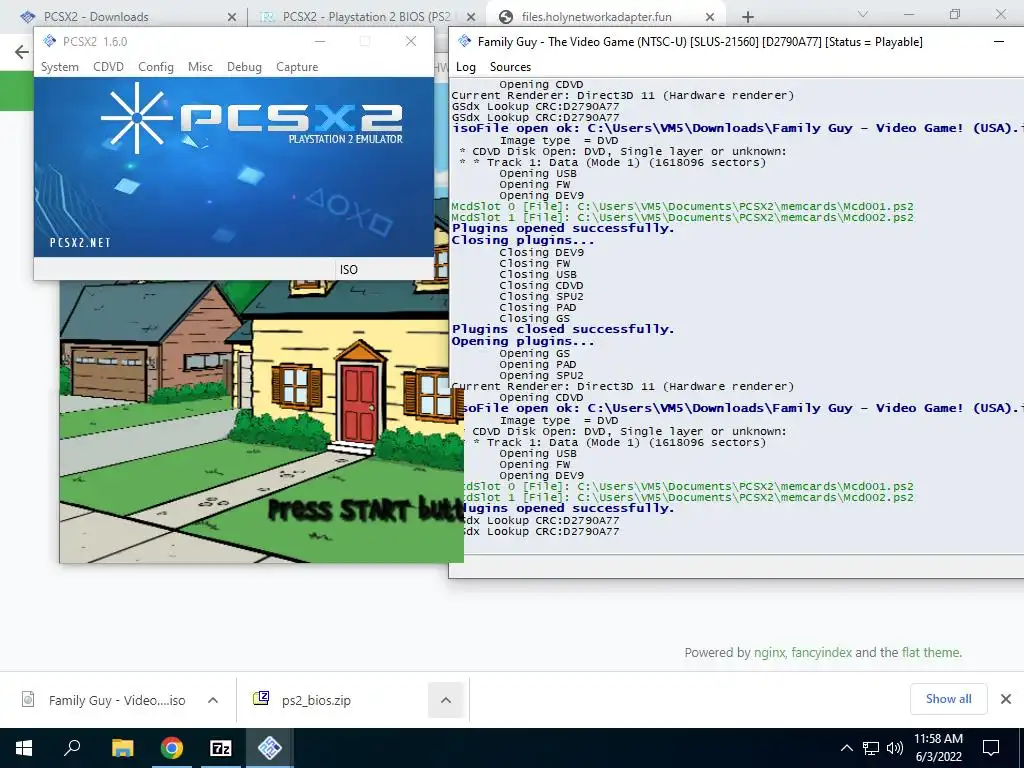The image size is (1024, 768).
Task: Open the Config menu in PCSX2
Action: (x=156, y=67)
